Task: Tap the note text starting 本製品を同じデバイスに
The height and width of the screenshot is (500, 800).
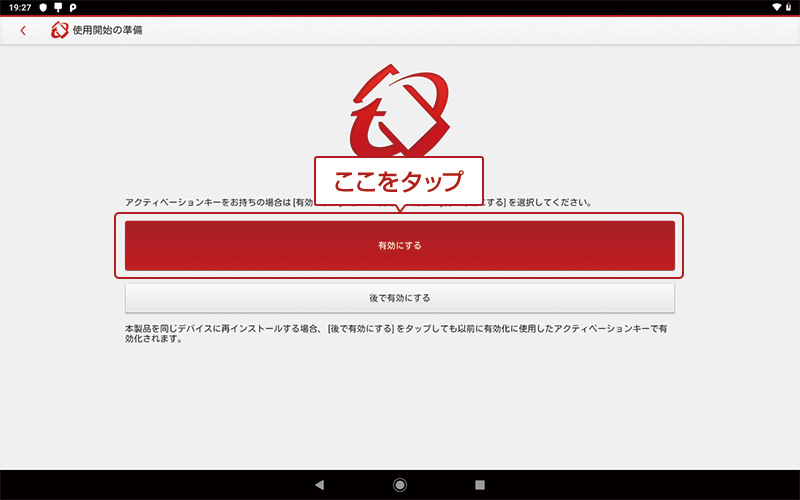Action: pyautogui.click(x=396, y=334)
